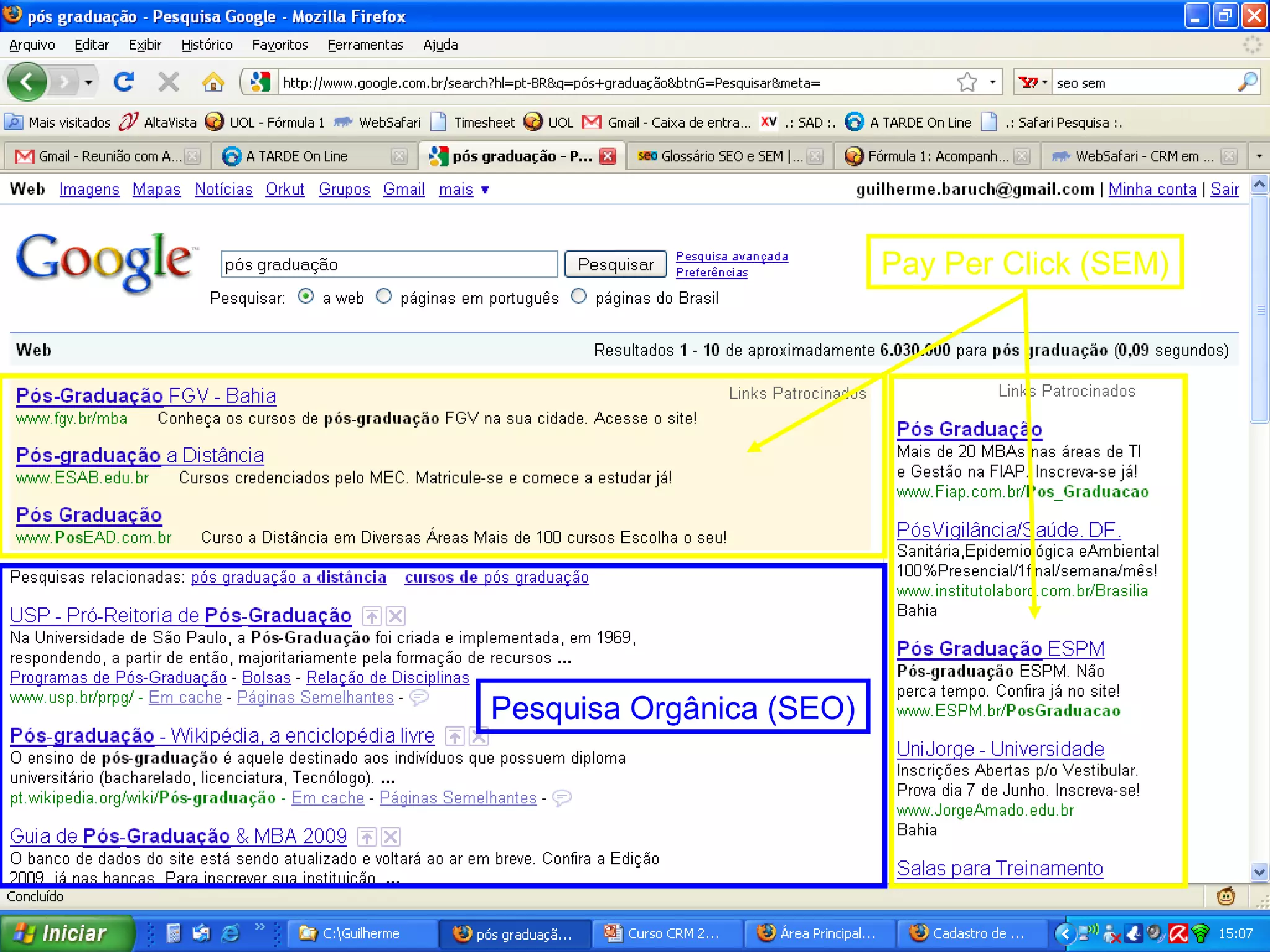Click the 'seo sem' browser search field

tap(1143, 82)
